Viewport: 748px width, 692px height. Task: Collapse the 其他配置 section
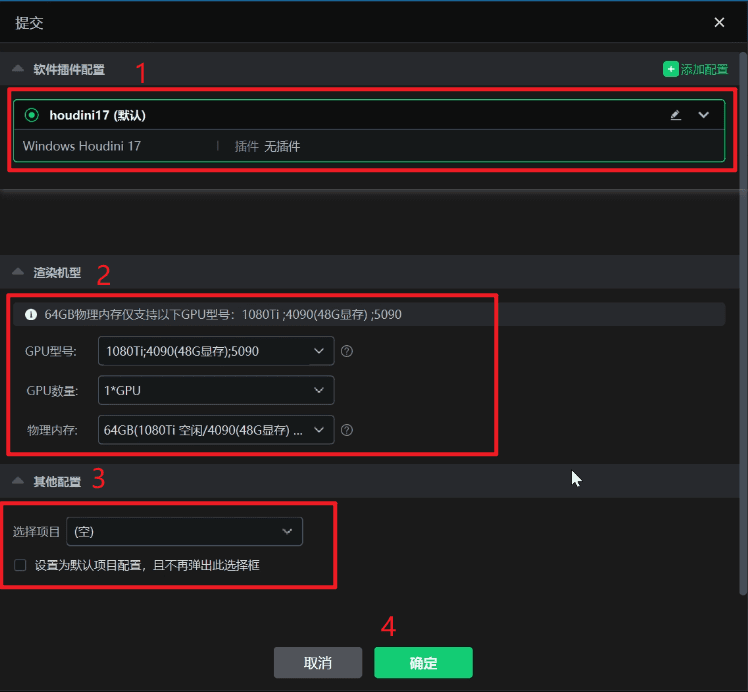[x=18, y=481]
